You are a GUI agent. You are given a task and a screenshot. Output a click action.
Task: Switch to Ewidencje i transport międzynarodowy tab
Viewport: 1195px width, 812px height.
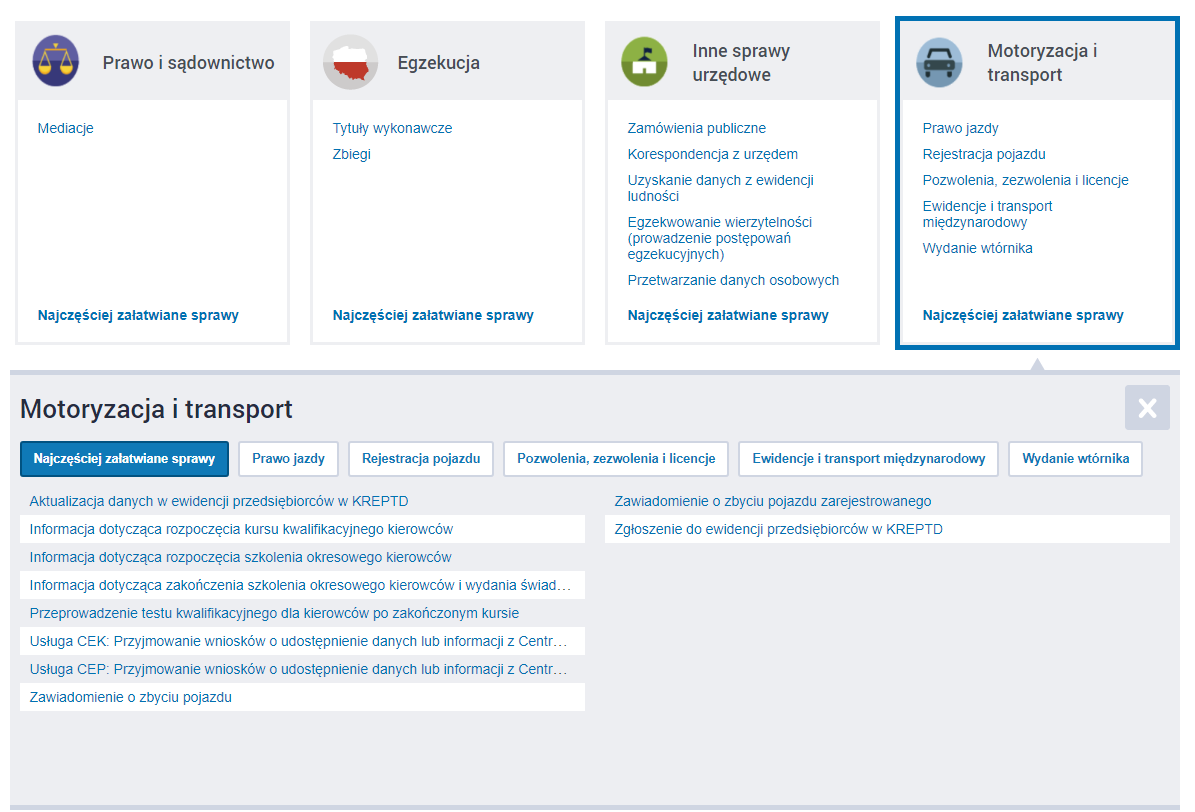pyautogui.click(x=868, y=459)
